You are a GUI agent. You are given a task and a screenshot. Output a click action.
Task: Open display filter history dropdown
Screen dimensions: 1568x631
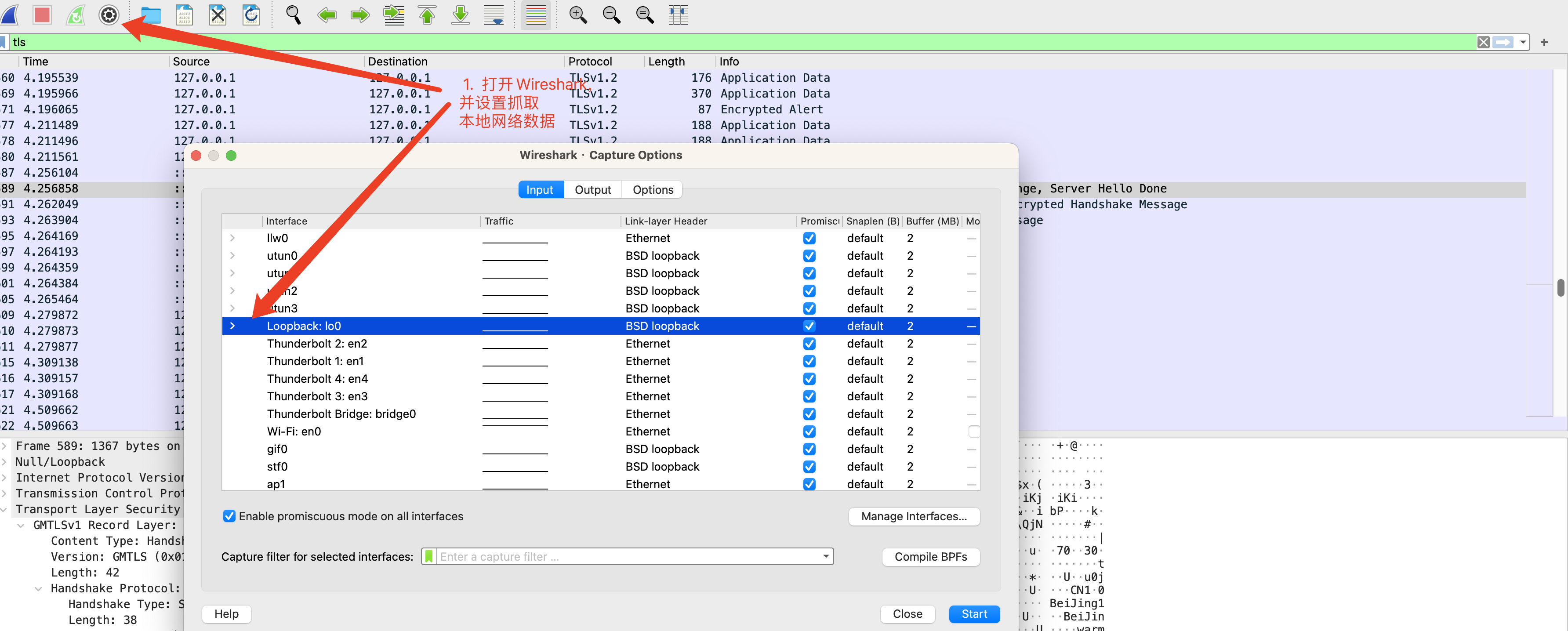click(x=1522, y=42)
